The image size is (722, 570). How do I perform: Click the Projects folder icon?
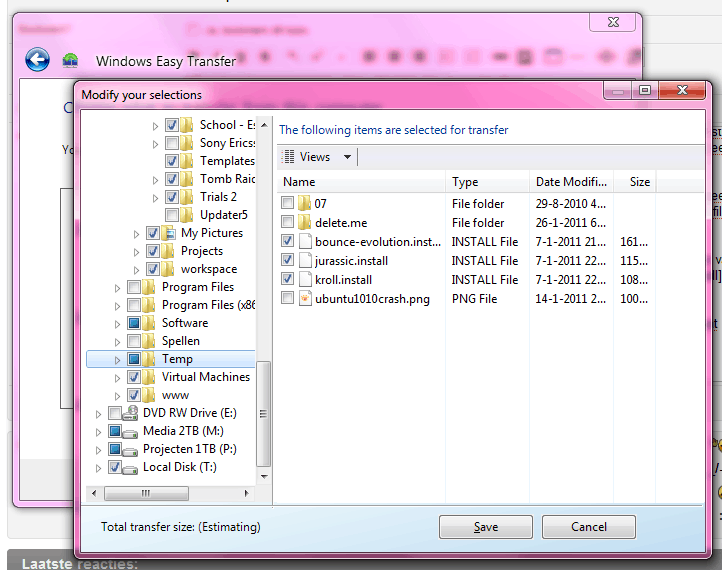(168, 251)
